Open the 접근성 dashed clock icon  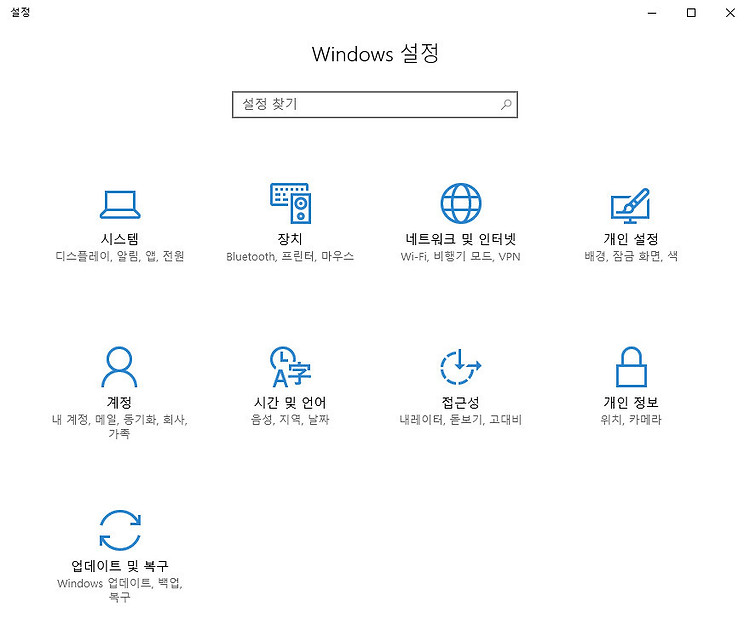[461, 367]
